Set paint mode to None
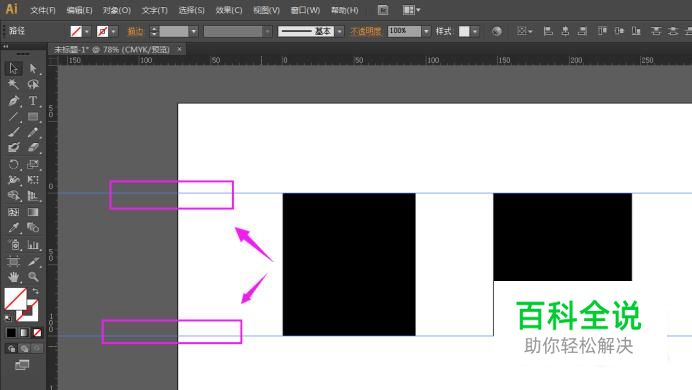The width and height of the screenshot is (692, 390). 37,332
